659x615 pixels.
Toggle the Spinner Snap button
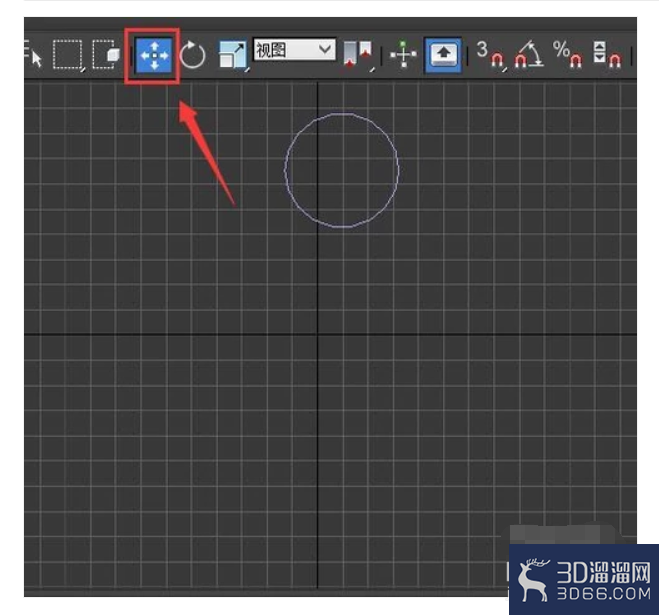click(x=607, y=55)
